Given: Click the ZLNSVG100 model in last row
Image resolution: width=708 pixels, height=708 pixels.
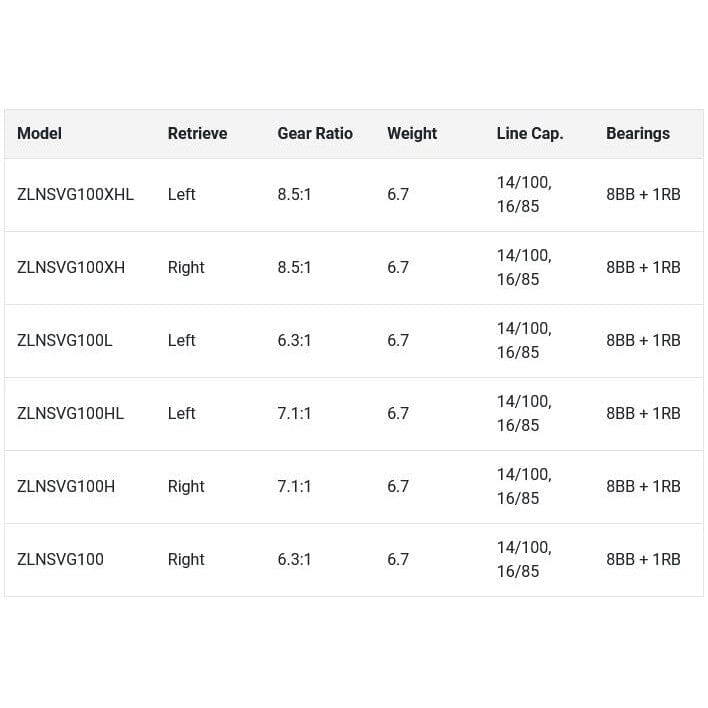Looking at the screenshot, I should point(60,559).
